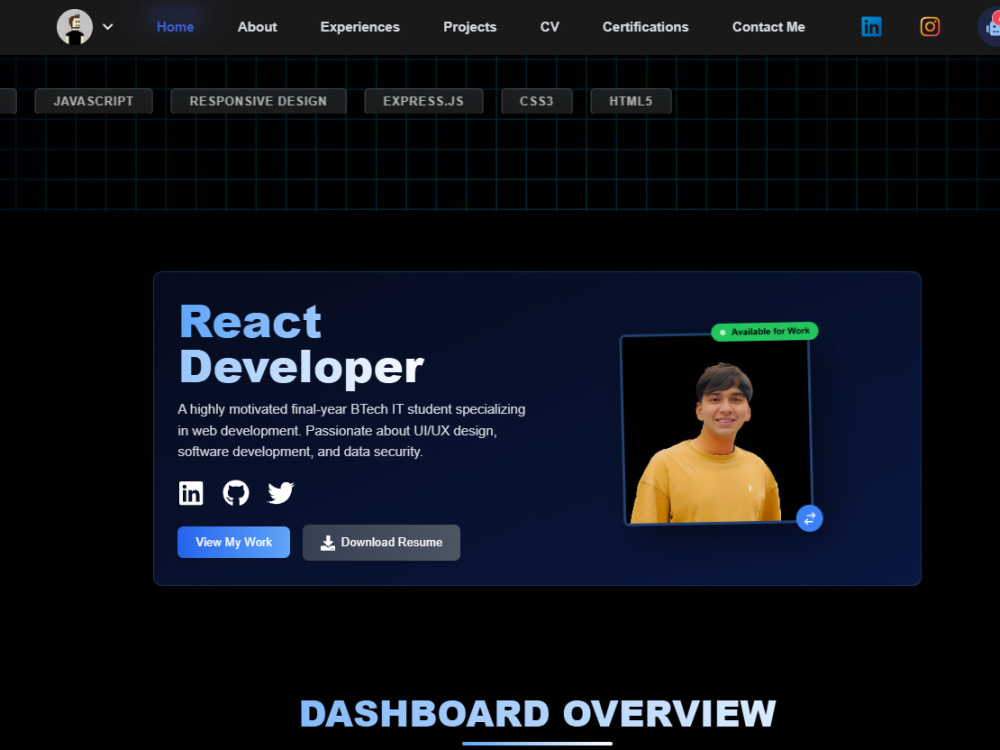The width and height of the screenshot is (1000, 750).
Task: Select the JAVASCRIPT skill tag
Action: 94,101
